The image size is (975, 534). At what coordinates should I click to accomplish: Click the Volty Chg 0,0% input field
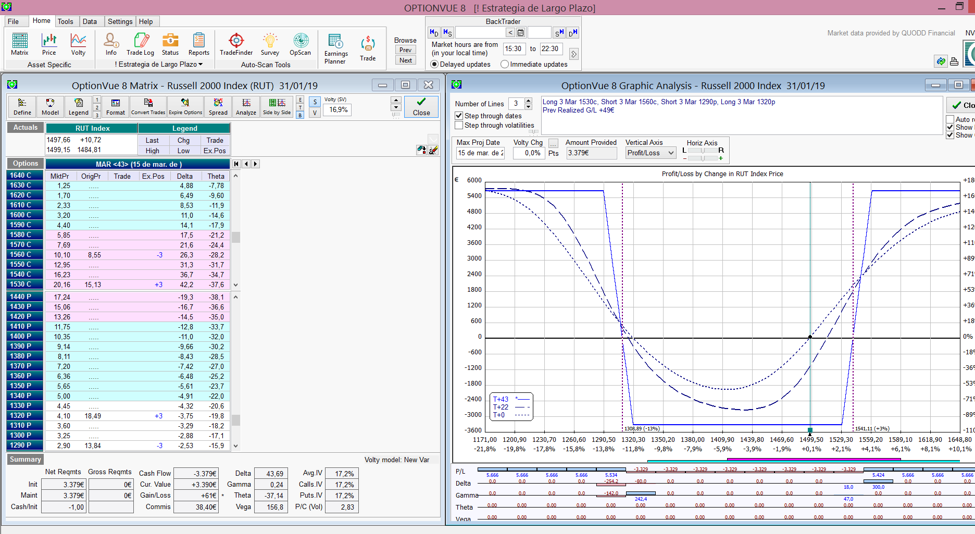point(529,153)
